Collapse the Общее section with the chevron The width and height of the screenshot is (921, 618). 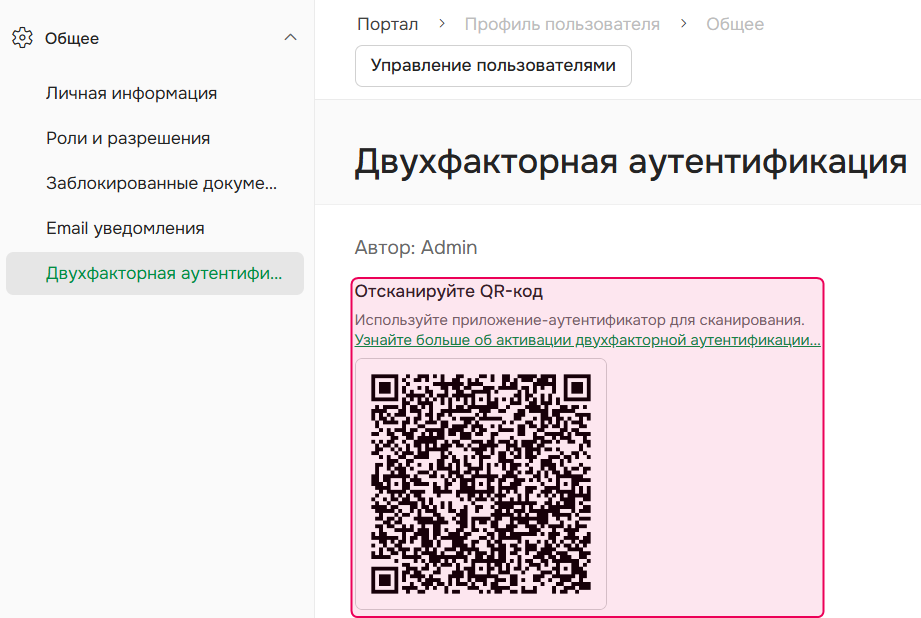pyautogui.click(x=290, y=36)
